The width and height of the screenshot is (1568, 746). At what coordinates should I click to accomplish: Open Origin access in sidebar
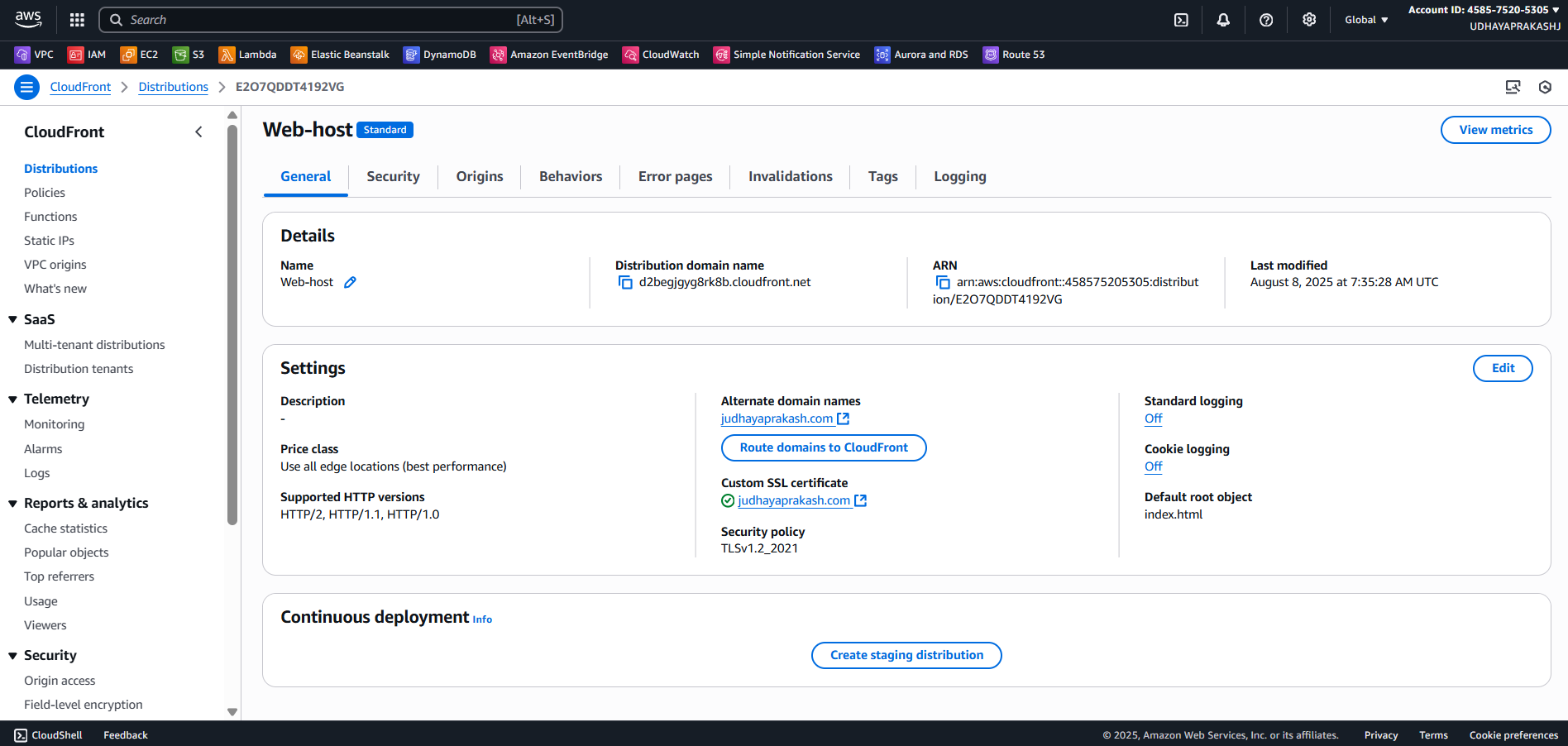click(x=60, y=681)
